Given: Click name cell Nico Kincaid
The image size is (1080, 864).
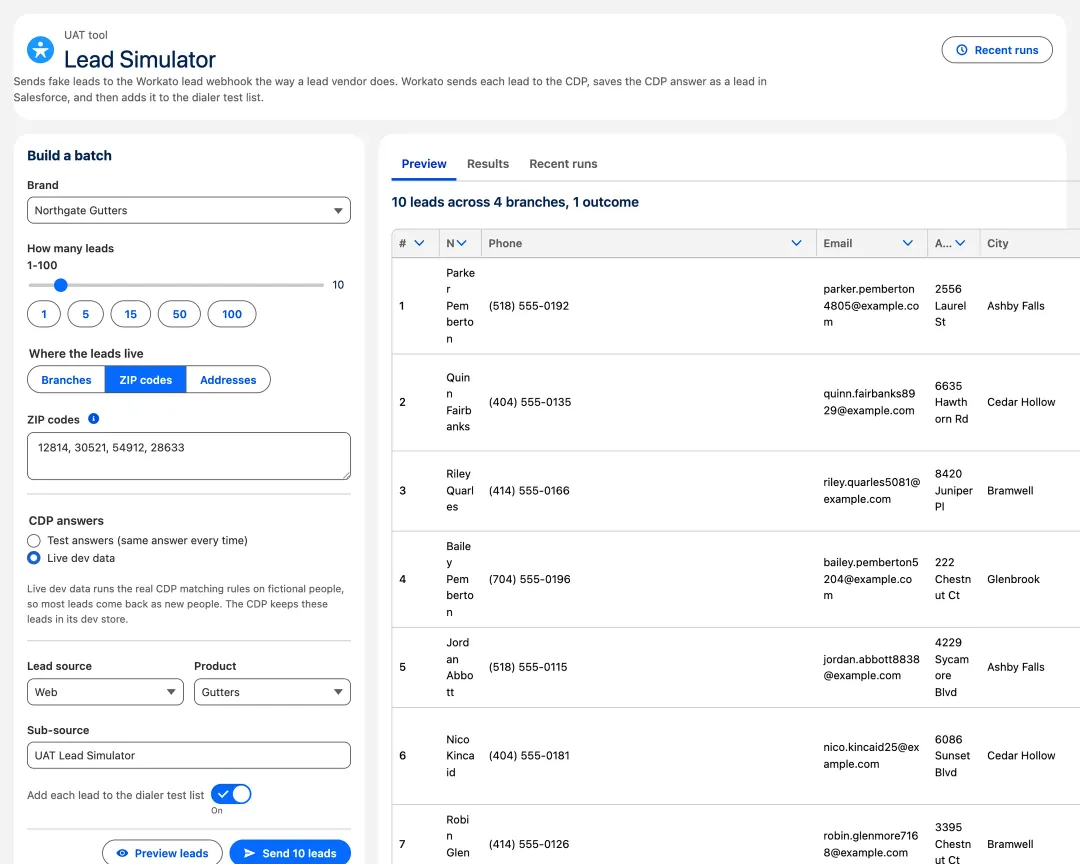Looking at the screenshot, I should click(460, 755).
